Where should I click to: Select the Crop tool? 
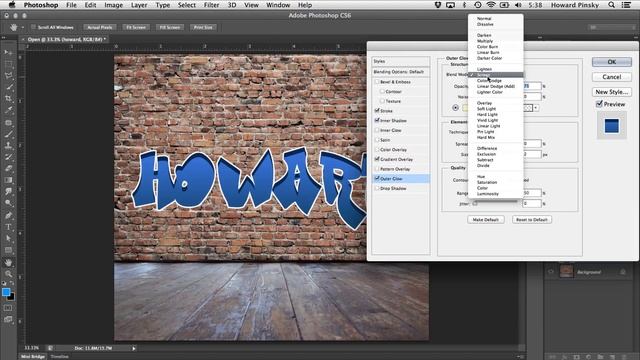pos(8,98)
